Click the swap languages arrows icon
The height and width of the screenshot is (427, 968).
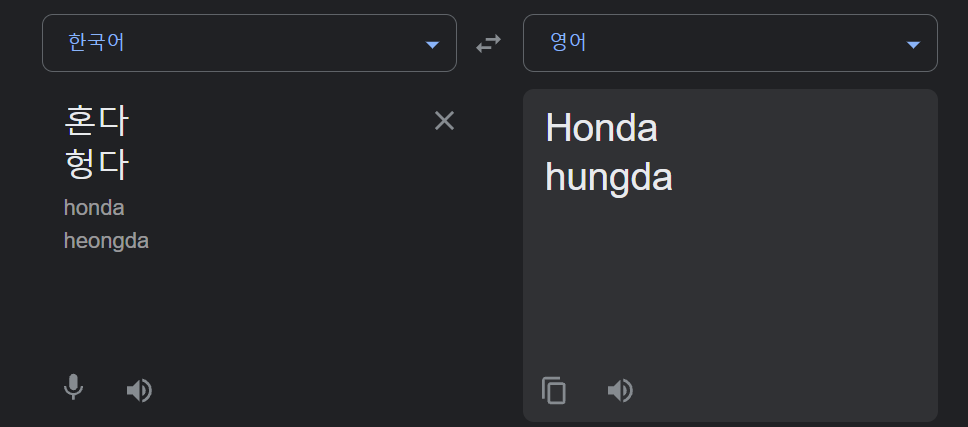tap(489, 43)
